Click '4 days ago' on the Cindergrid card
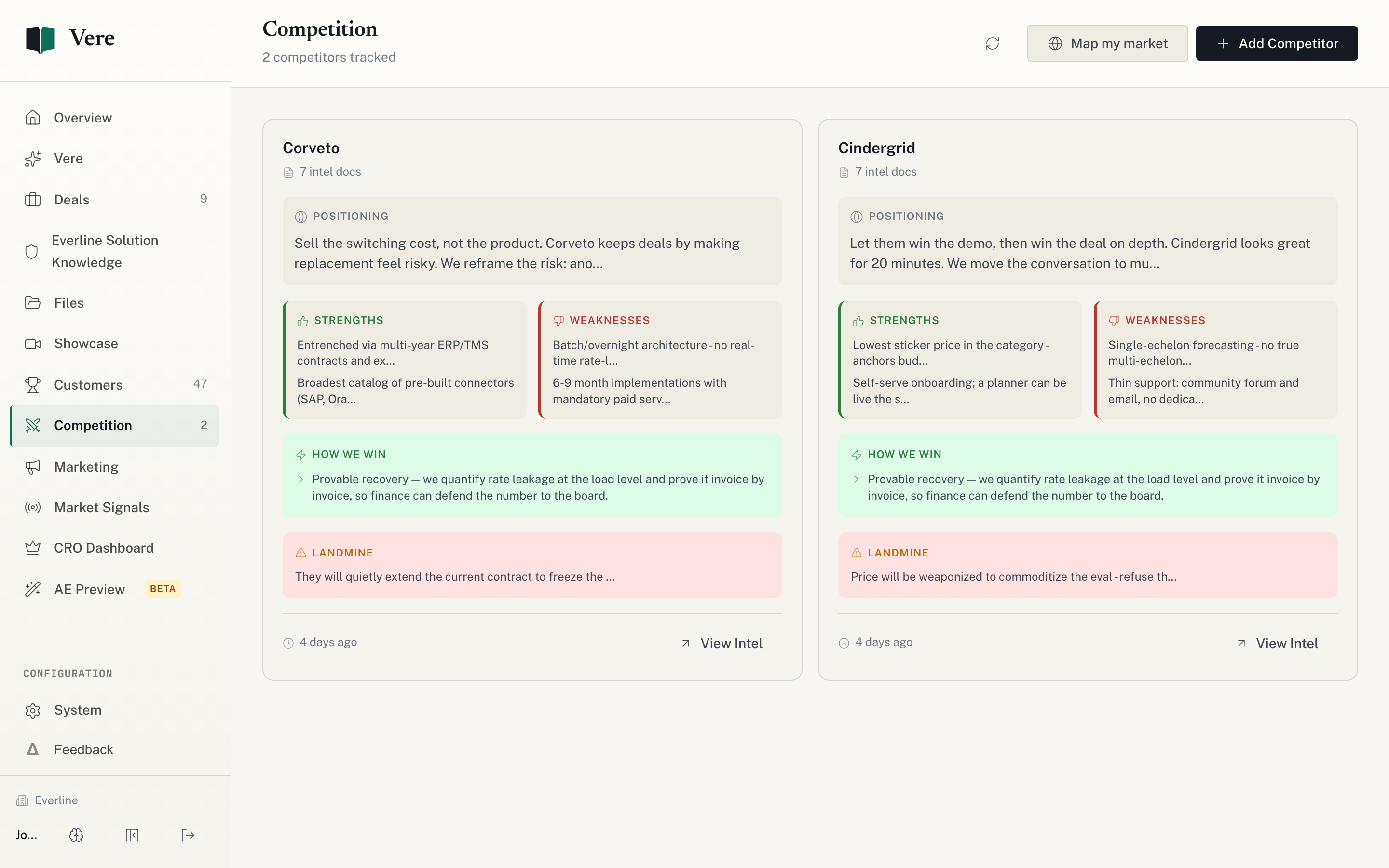Image resolution: width=1389 pixels, height=868 pixels. tap(884, 642)
